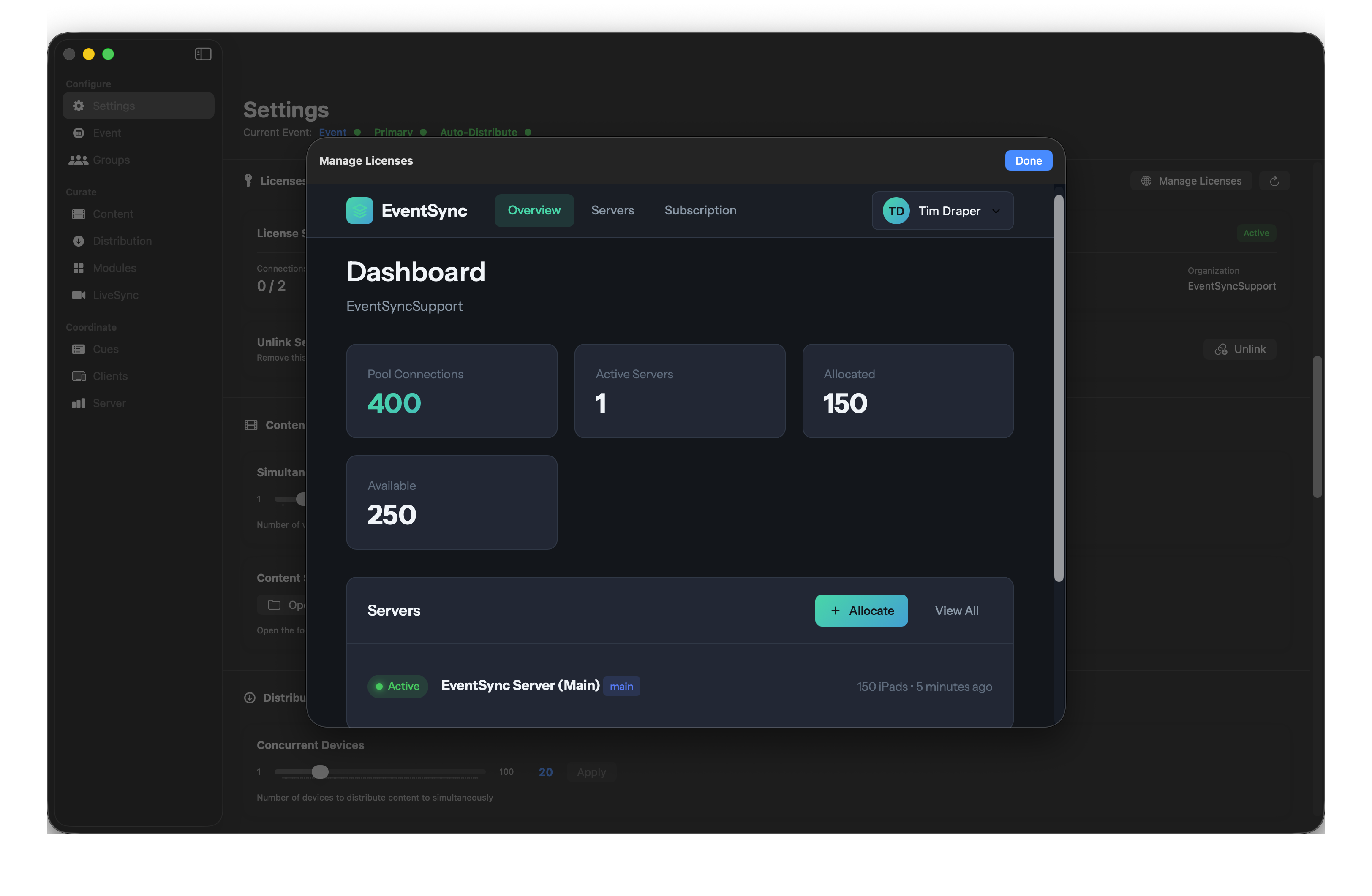Viewport: 1372px width, 896px height.
Task: Click the Primary status label
Action: [x=393, y=133]
